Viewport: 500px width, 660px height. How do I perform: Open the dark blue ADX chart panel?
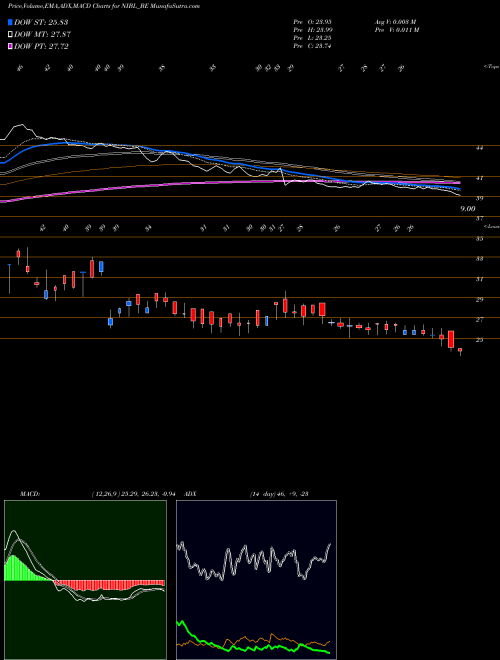coord(256,580)
